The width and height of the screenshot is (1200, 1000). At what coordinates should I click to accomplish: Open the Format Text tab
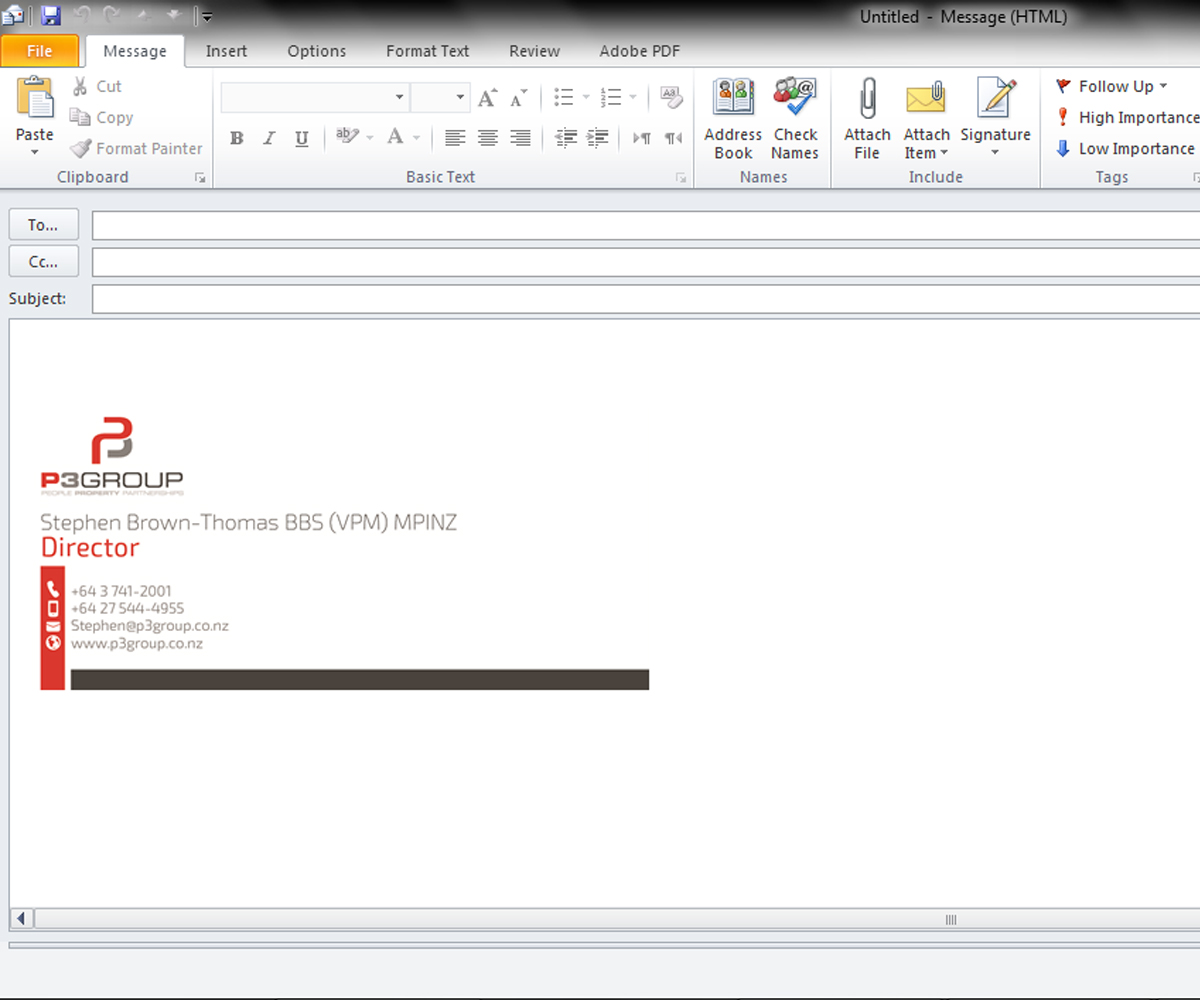coord(428,51)
